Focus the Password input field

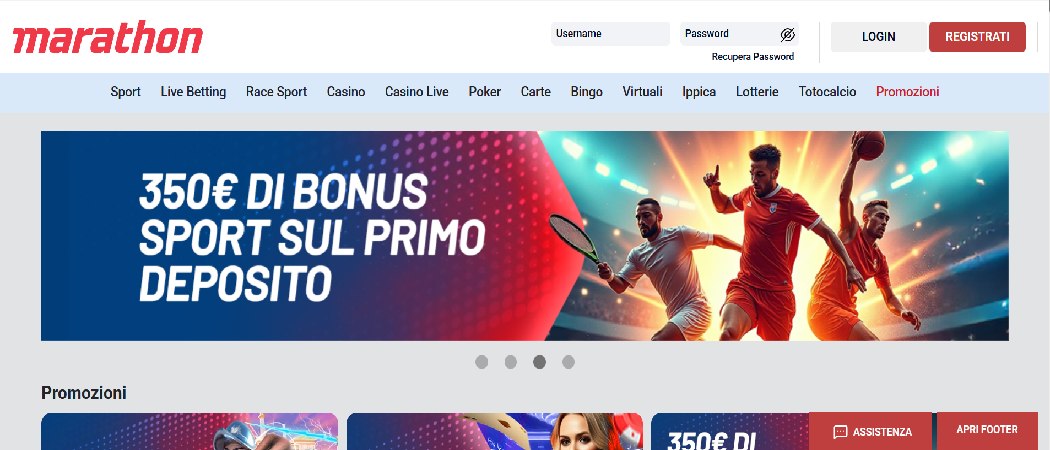coord(729,34)
